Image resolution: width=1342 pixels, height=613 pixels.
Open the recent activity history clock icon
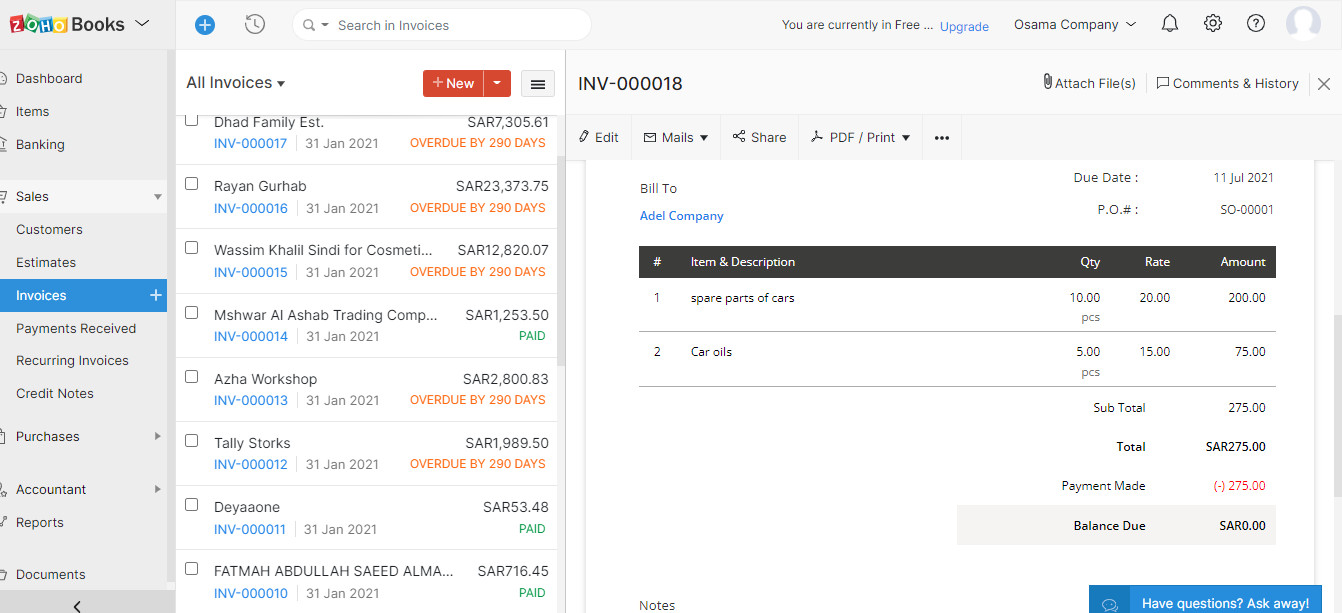pyautogui.click(x=255, y=25)
